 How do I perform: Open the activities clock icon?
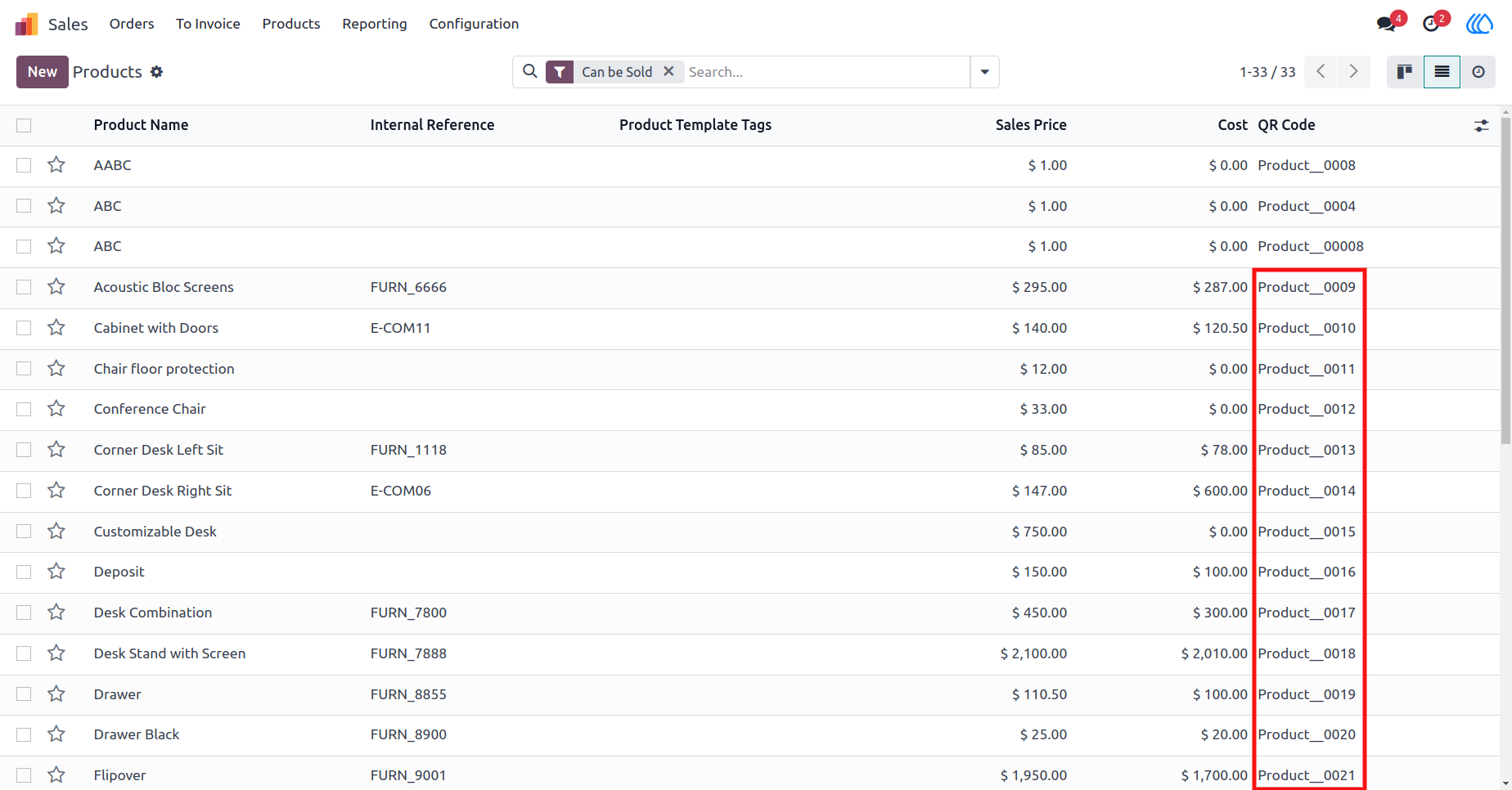pyautogui.click(x=1431, y=24)
